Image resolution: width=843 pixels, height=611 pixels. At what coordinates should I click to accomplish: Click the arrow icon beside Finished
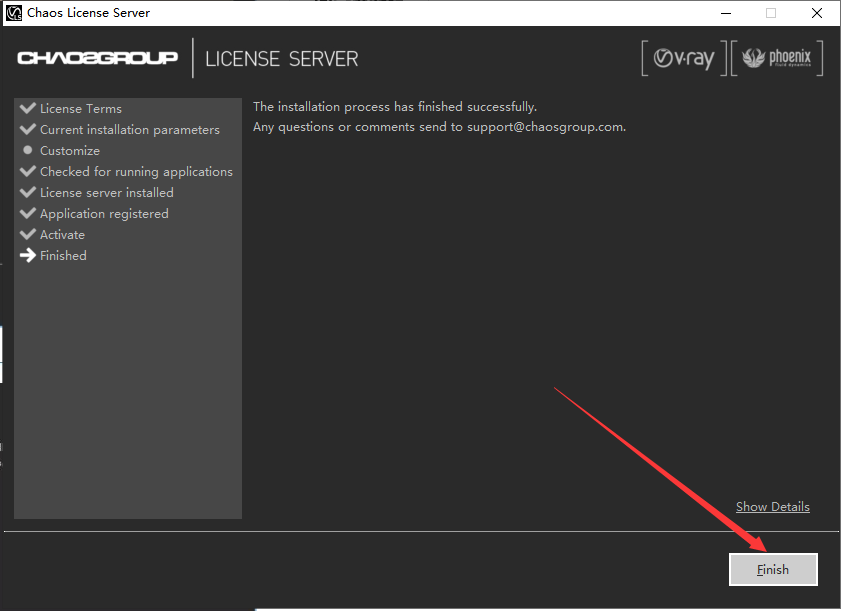click(x=27, y=255)
